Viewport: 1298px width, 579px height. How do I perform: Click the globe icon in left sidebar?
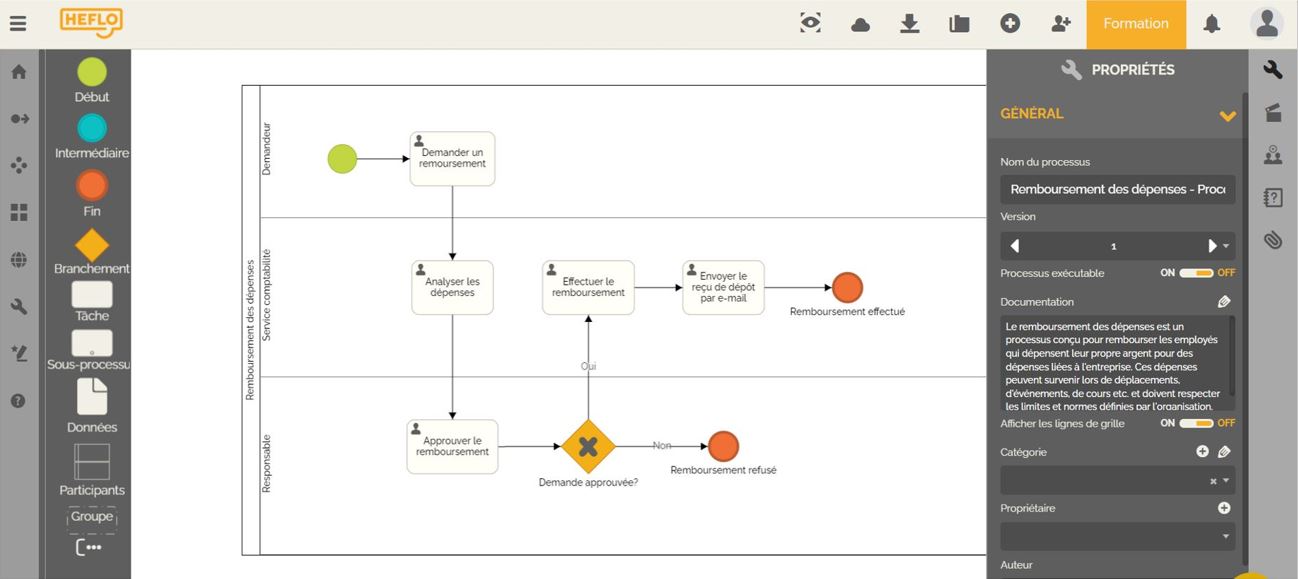pos(18,260)
